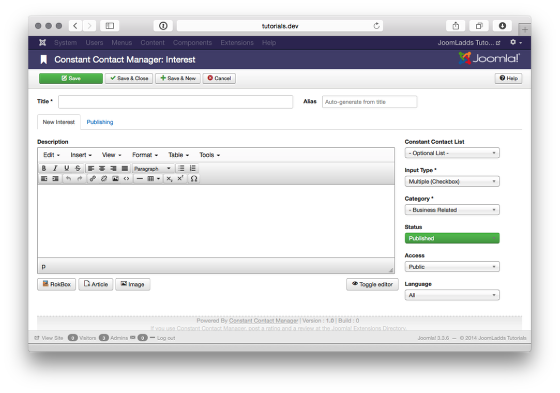Open the System admin menu
560x393 pixels.
pos(65,43)
